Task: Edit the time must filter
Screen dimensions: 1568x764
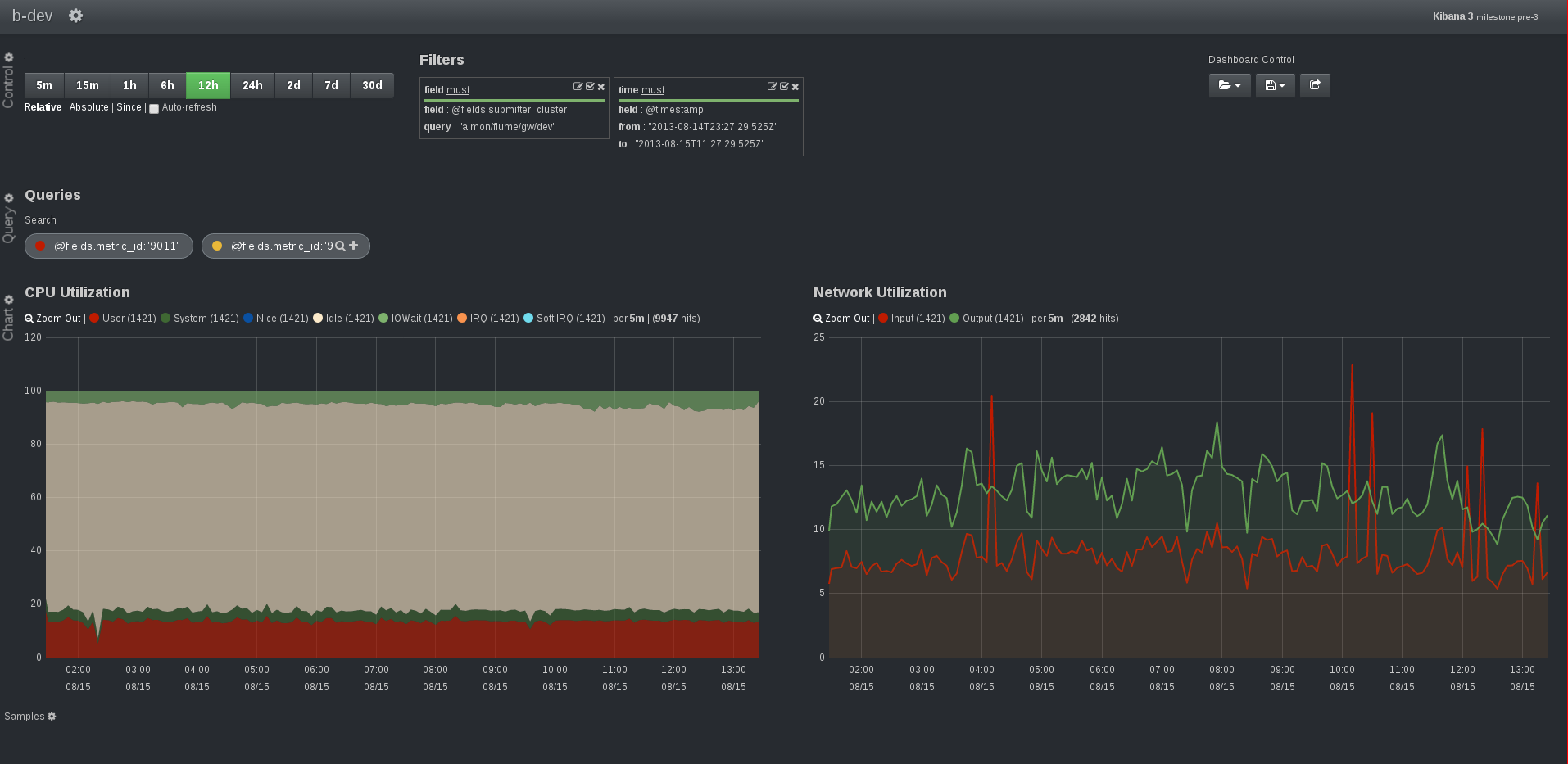Action: click(772, 87)
